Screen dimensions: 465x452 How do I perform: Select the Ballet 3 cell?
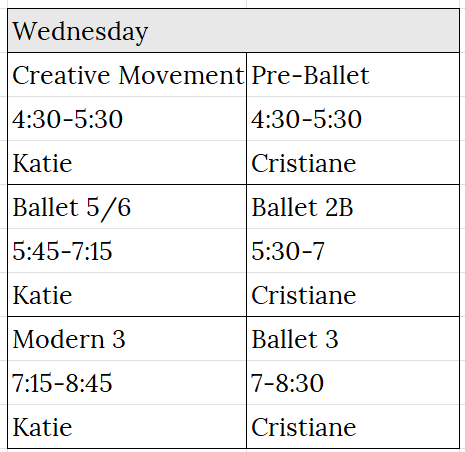(x=353, y=339)
